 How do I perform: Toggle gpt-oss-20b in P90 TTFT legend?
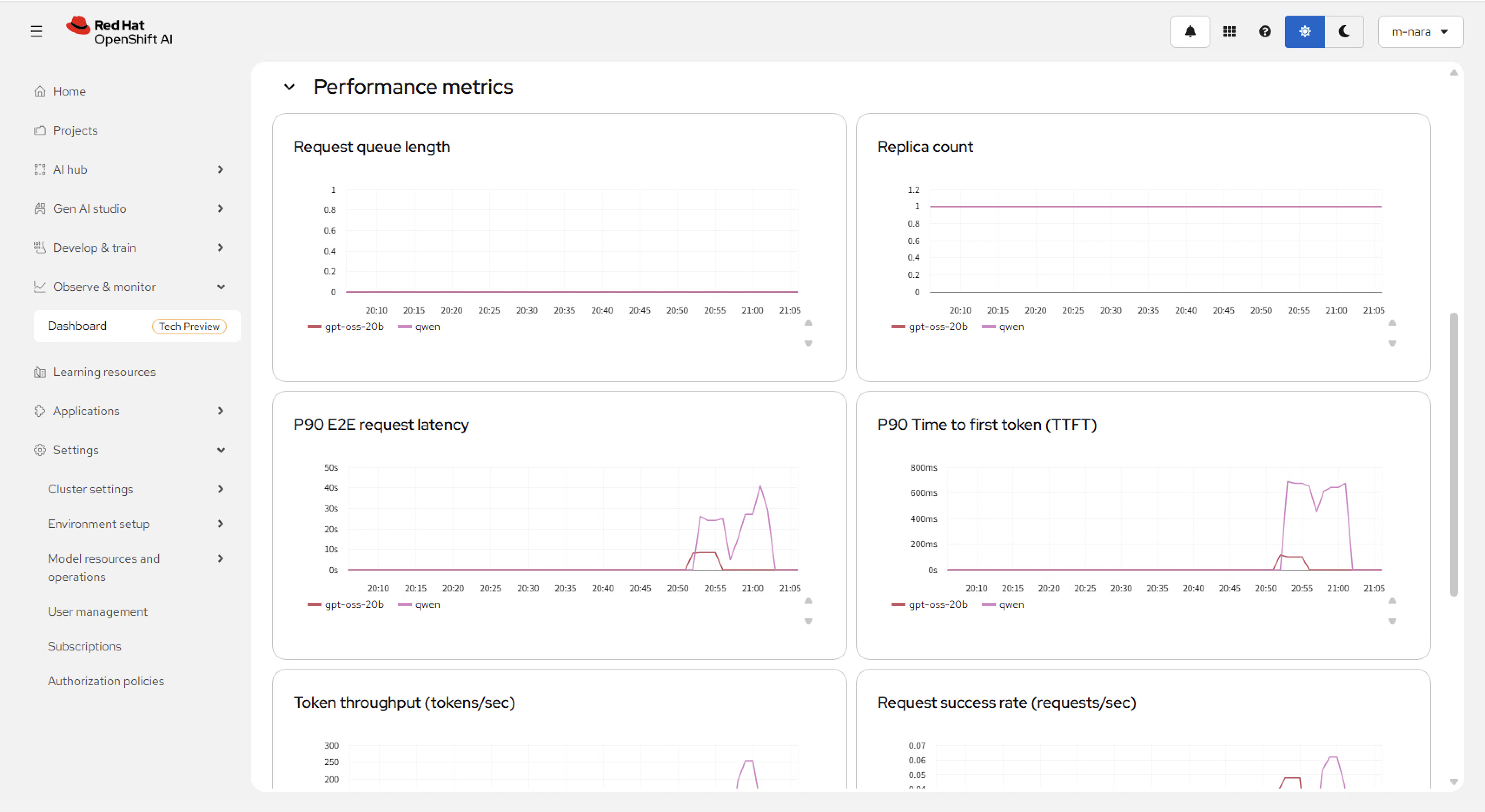[930, 604]
